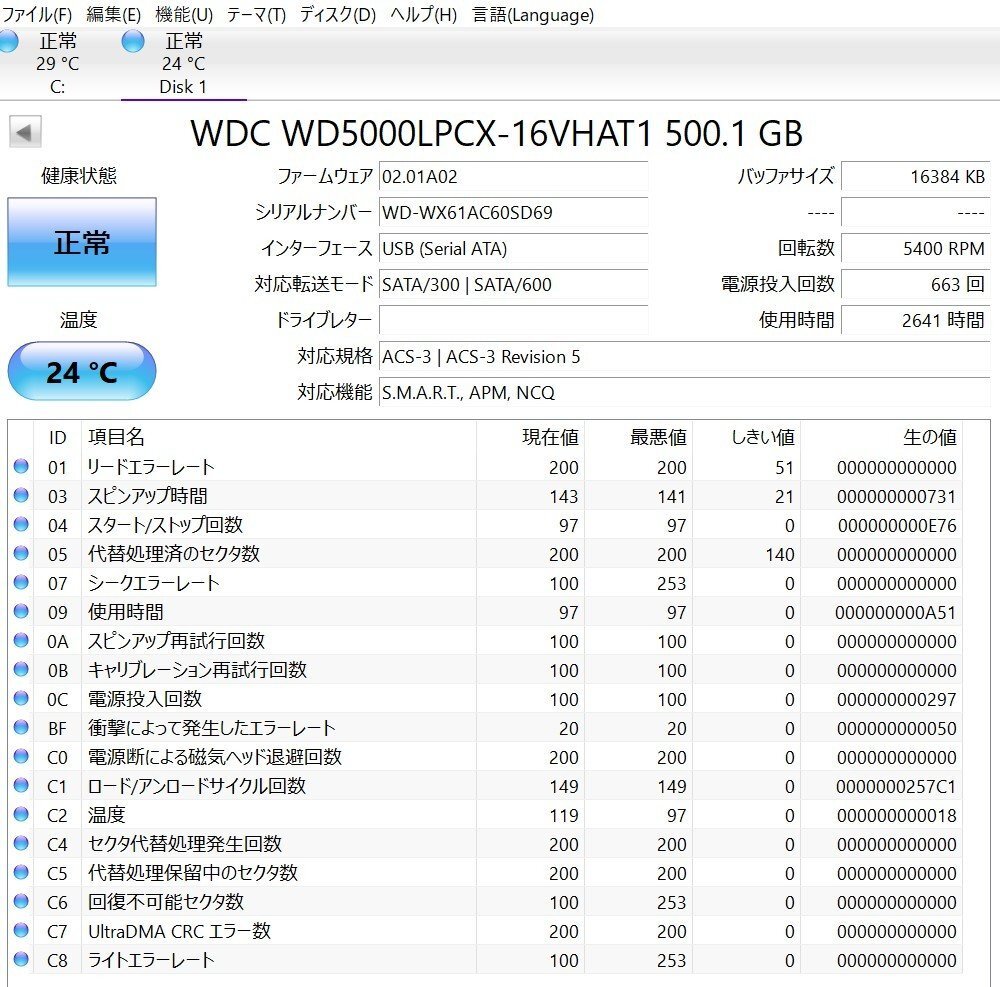
Task: Click the power on count 663 回
Action: click(x=916, y=284)
